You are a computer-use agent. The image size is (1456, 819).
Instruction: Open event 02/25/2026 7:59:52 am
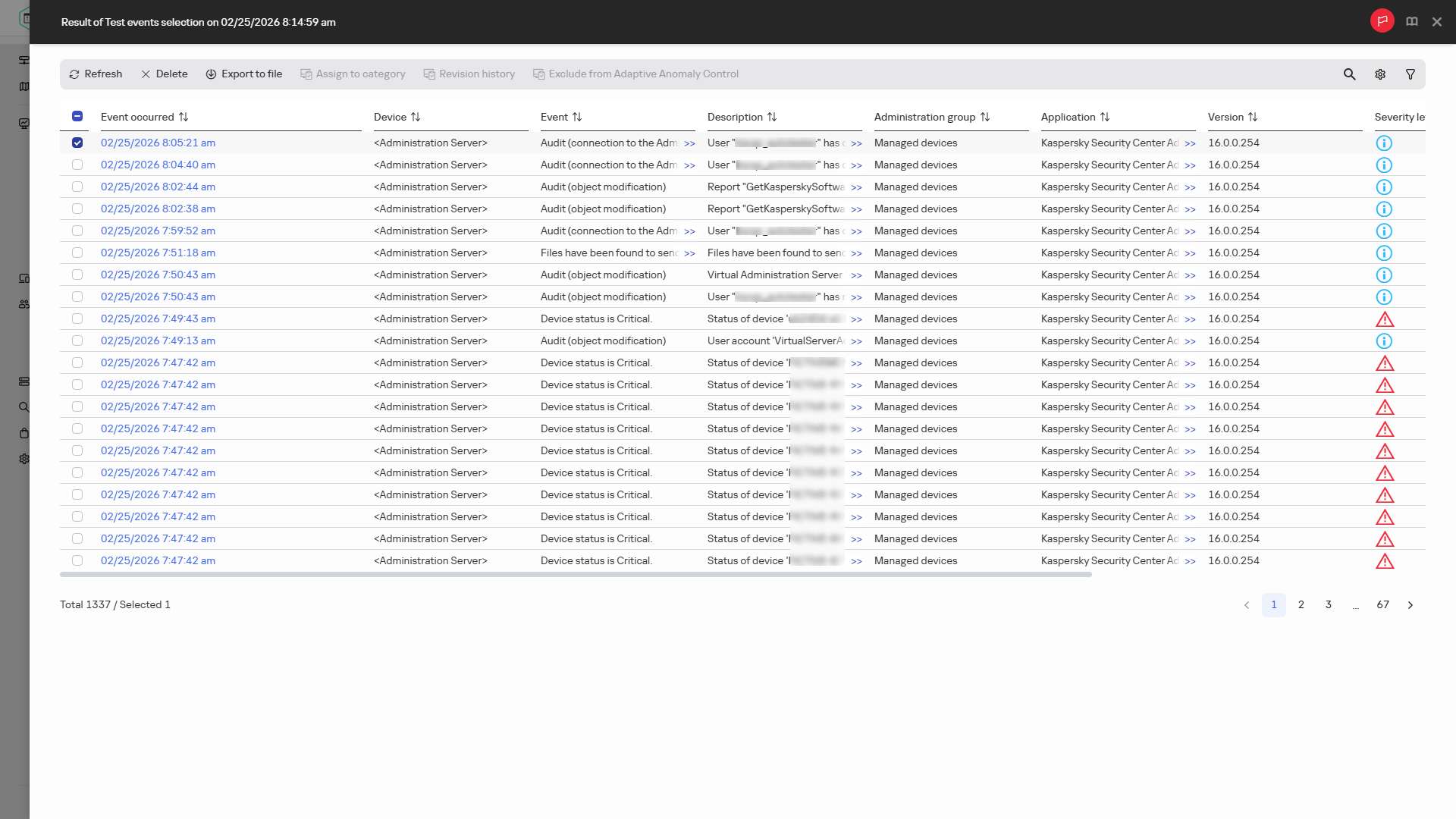[x=158, y=231]
